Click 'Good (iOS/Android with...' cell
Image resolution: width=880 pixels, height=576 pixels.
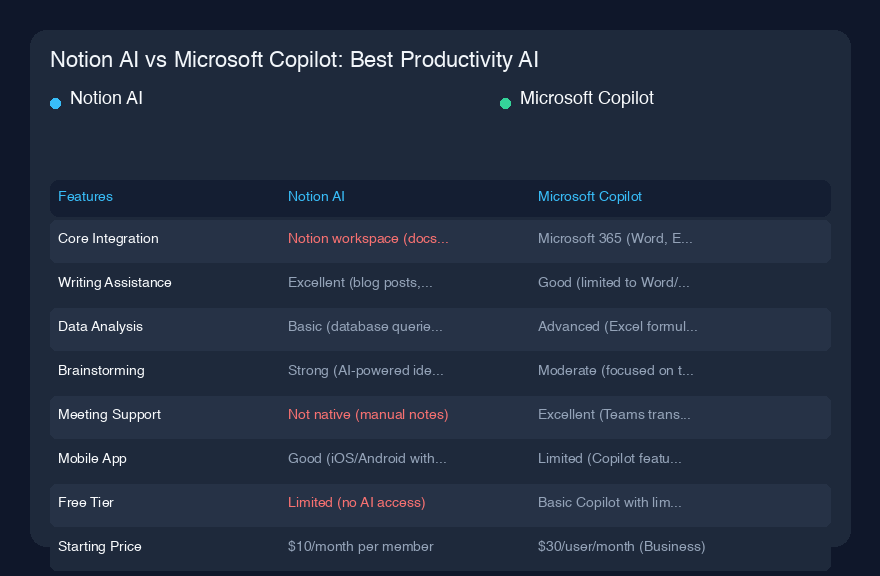click(x=368, y=459)
